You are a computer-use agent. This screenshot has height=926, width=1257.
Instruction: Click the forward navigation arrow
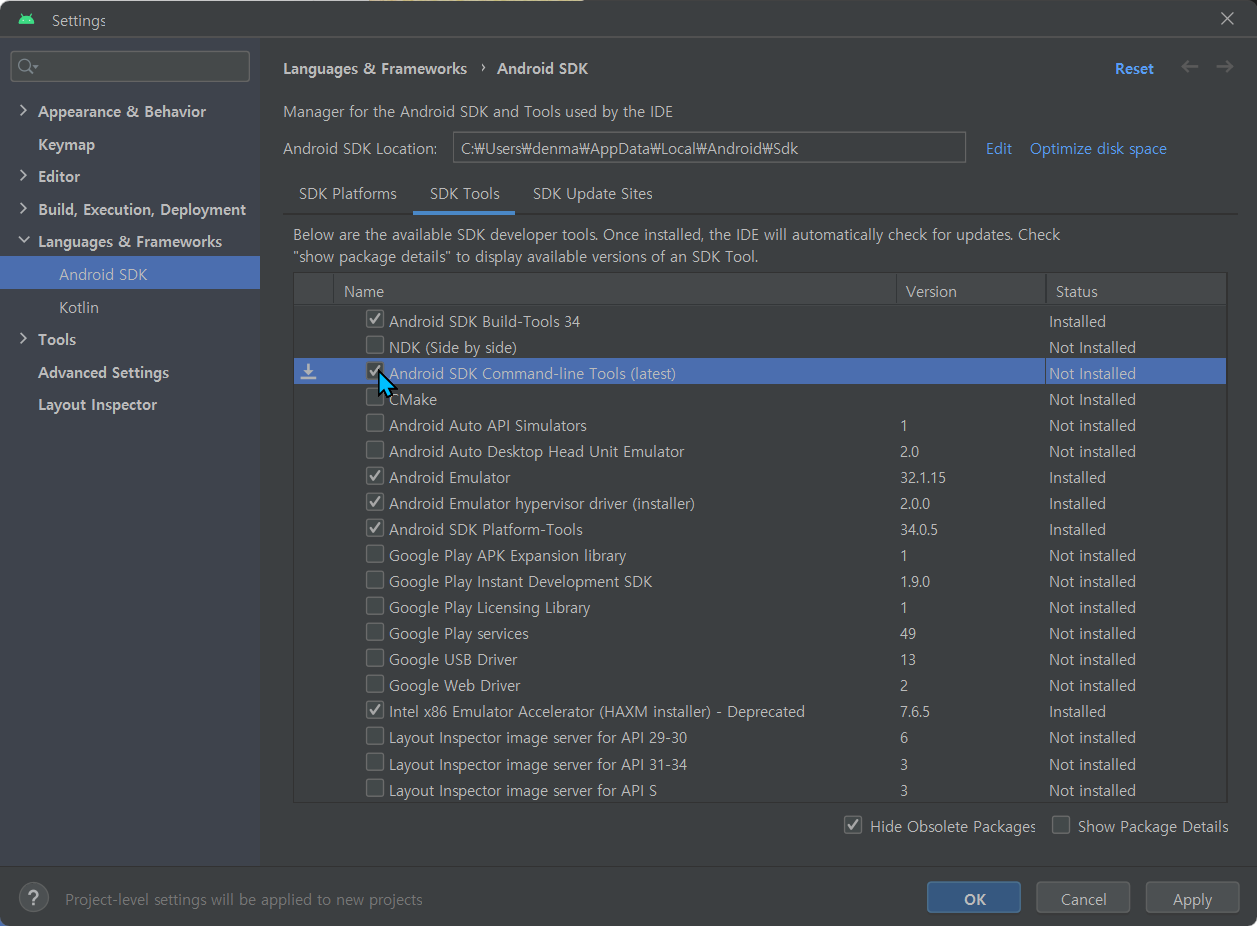pyautogui.click(x=1224, y=67)
